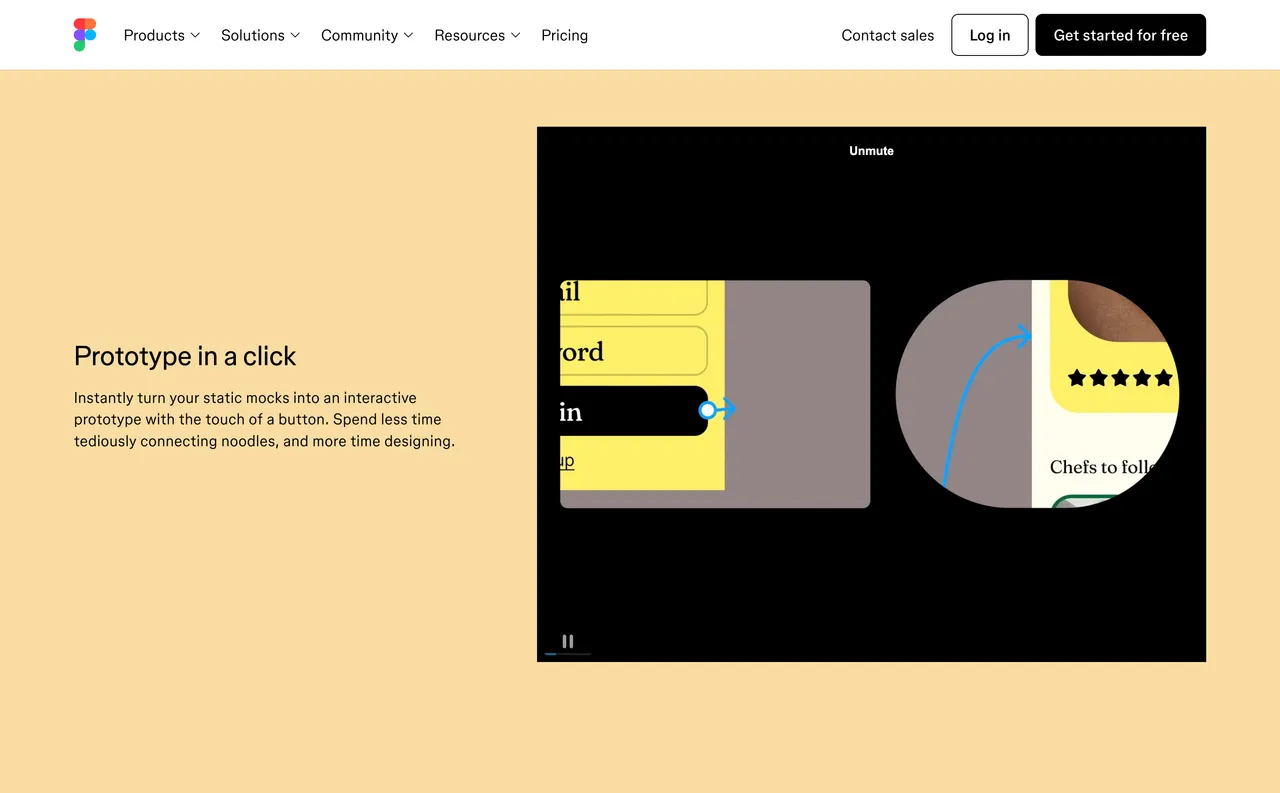Open the Solutions dropdown menu
The height and width of the screenshot is (793, 1280).
pyautogui.click(x=259, y=35)
